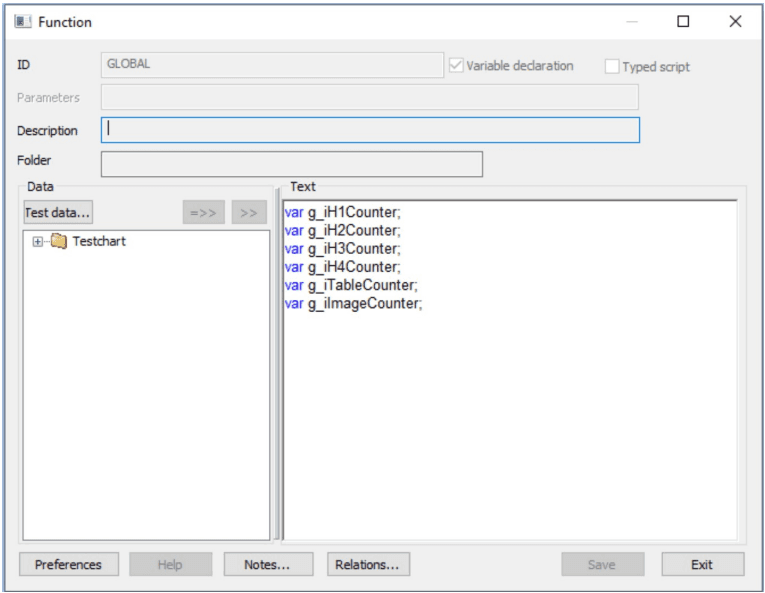The height and width of the screenshot is (593, 765).
Task: Expand the Testchart tree node
Action: pos(38,242)
